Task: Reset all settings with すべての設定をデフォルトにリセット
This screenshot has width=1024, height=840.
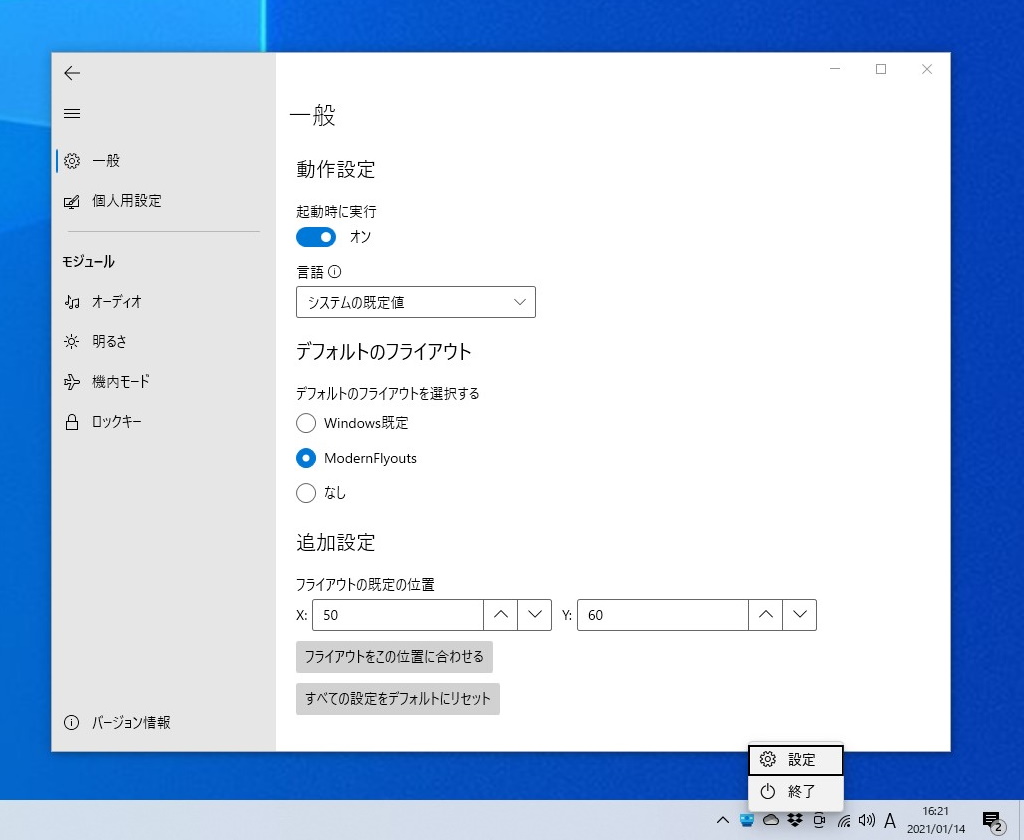Action: pyautogui.click(x=397, y=699)
